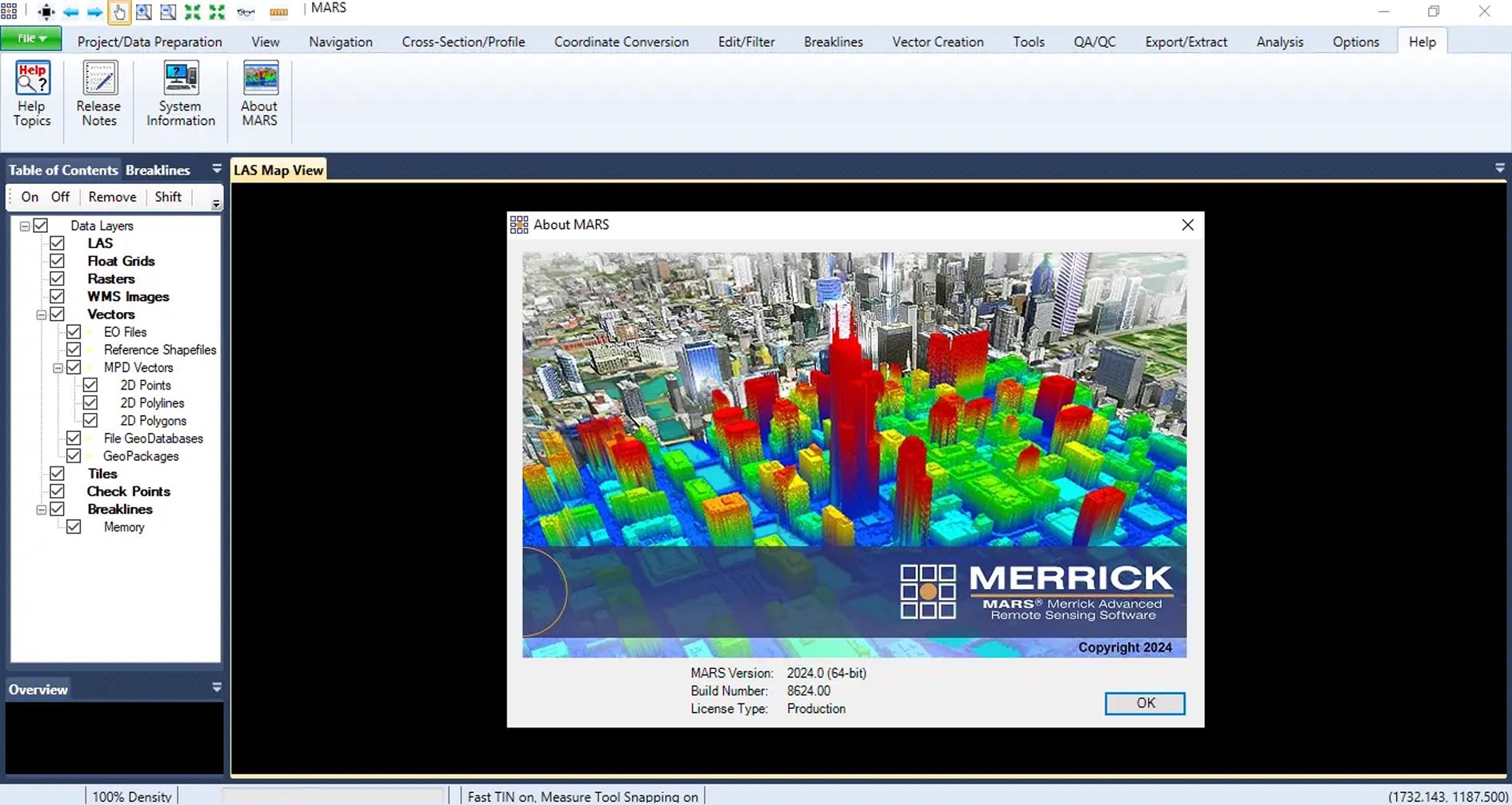Screen dimensions: 1512x805
Task: Open Help Topics
Action: [x=32, y=94]
